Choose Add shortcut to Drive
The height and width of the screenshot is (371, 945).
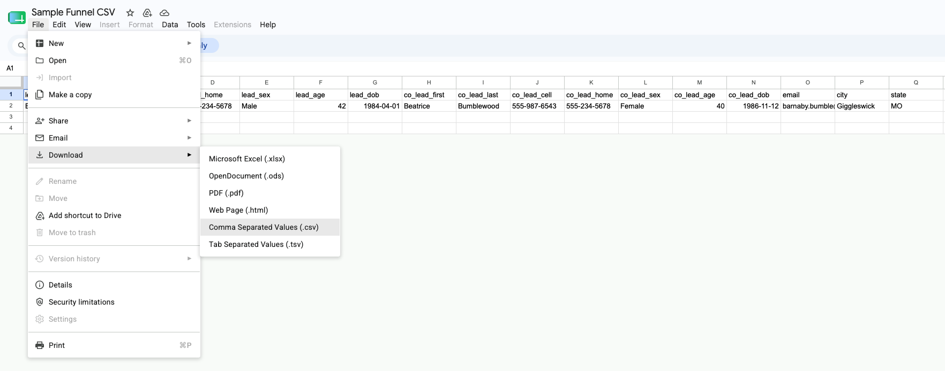coord(114,216)
